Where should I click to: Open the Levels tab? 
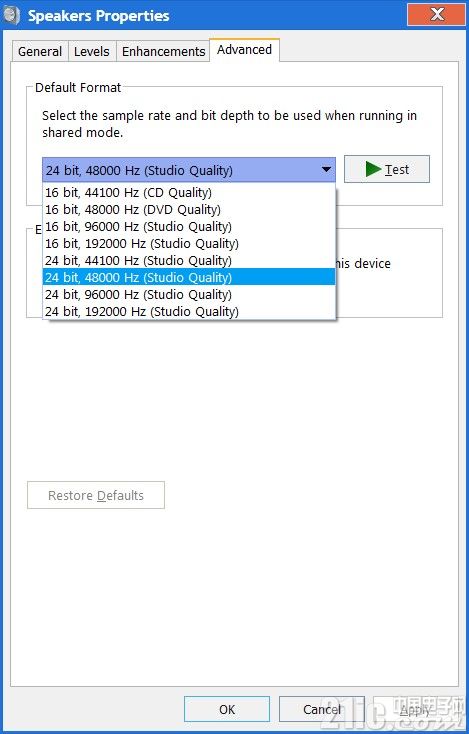pos(92,51)
